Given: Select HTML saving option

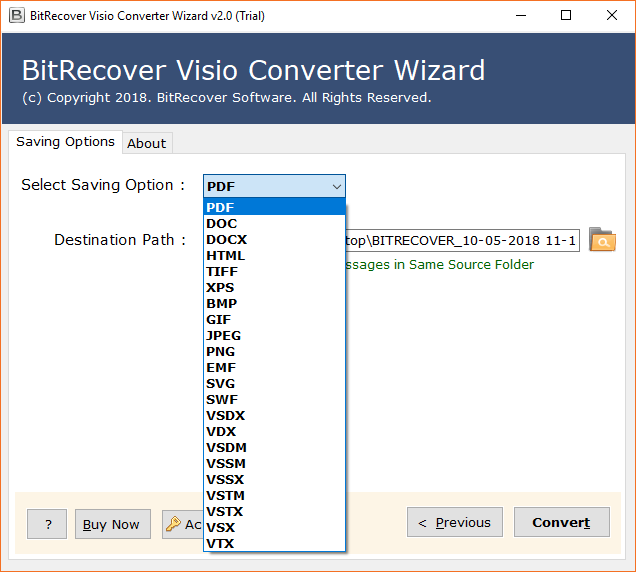Looking at the screenshot, I should point(274,255).
